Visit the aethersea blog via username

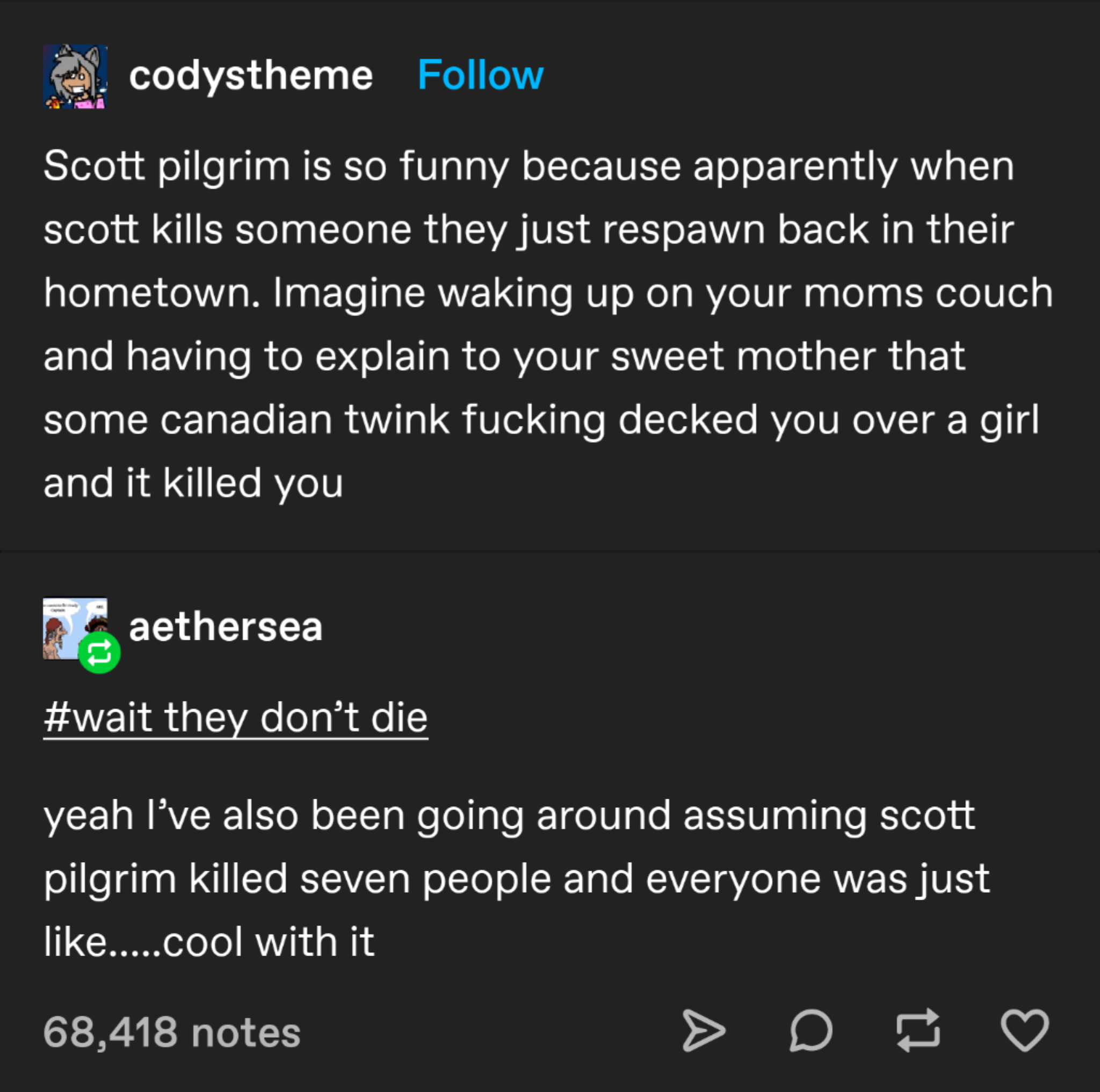226,627
